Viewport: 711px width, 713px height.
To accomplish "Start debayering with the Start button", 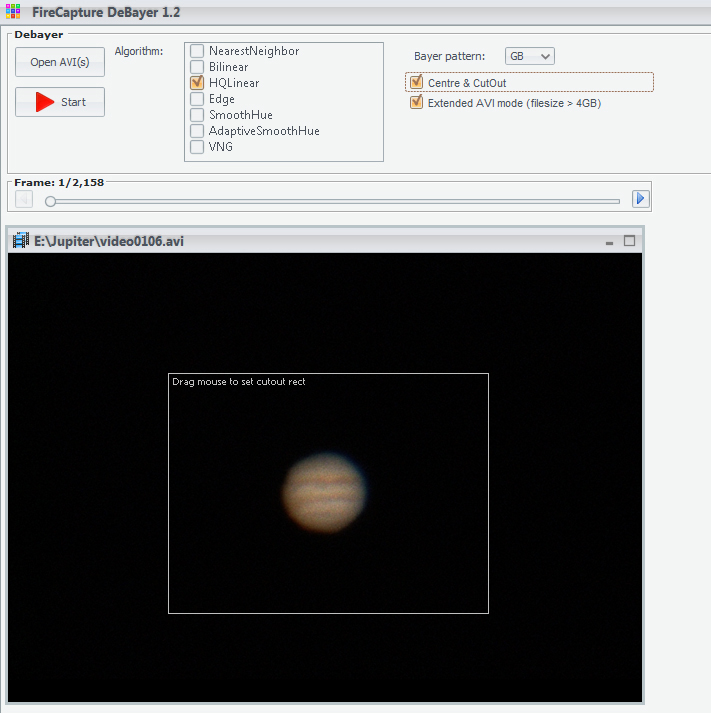I will click(x=60, y=102).
